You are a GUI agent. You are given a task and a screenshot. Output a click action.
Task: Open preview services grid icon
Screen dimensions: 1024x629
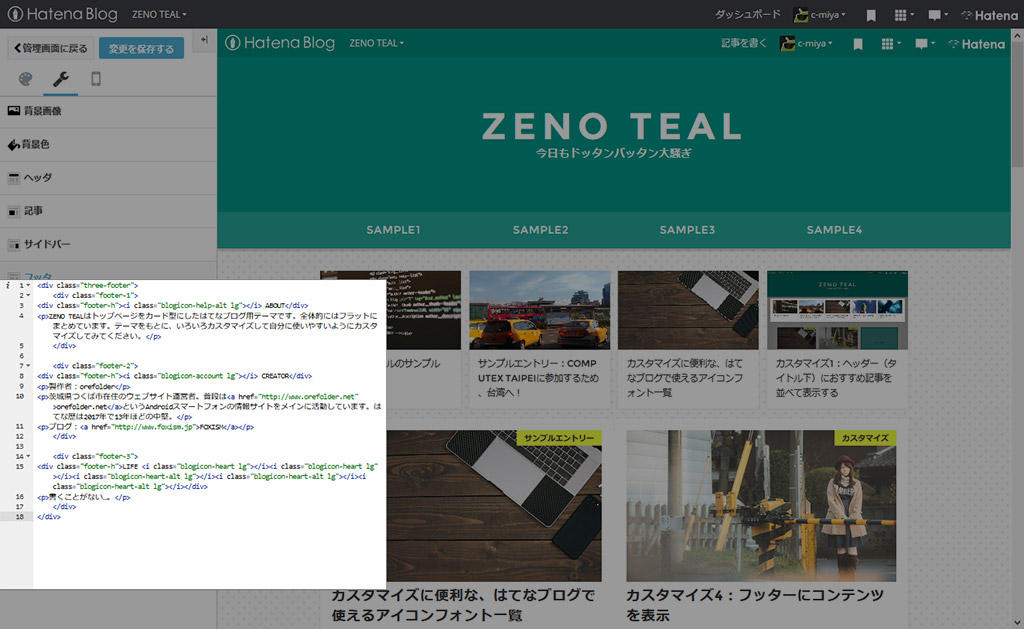tap(891, 44)
